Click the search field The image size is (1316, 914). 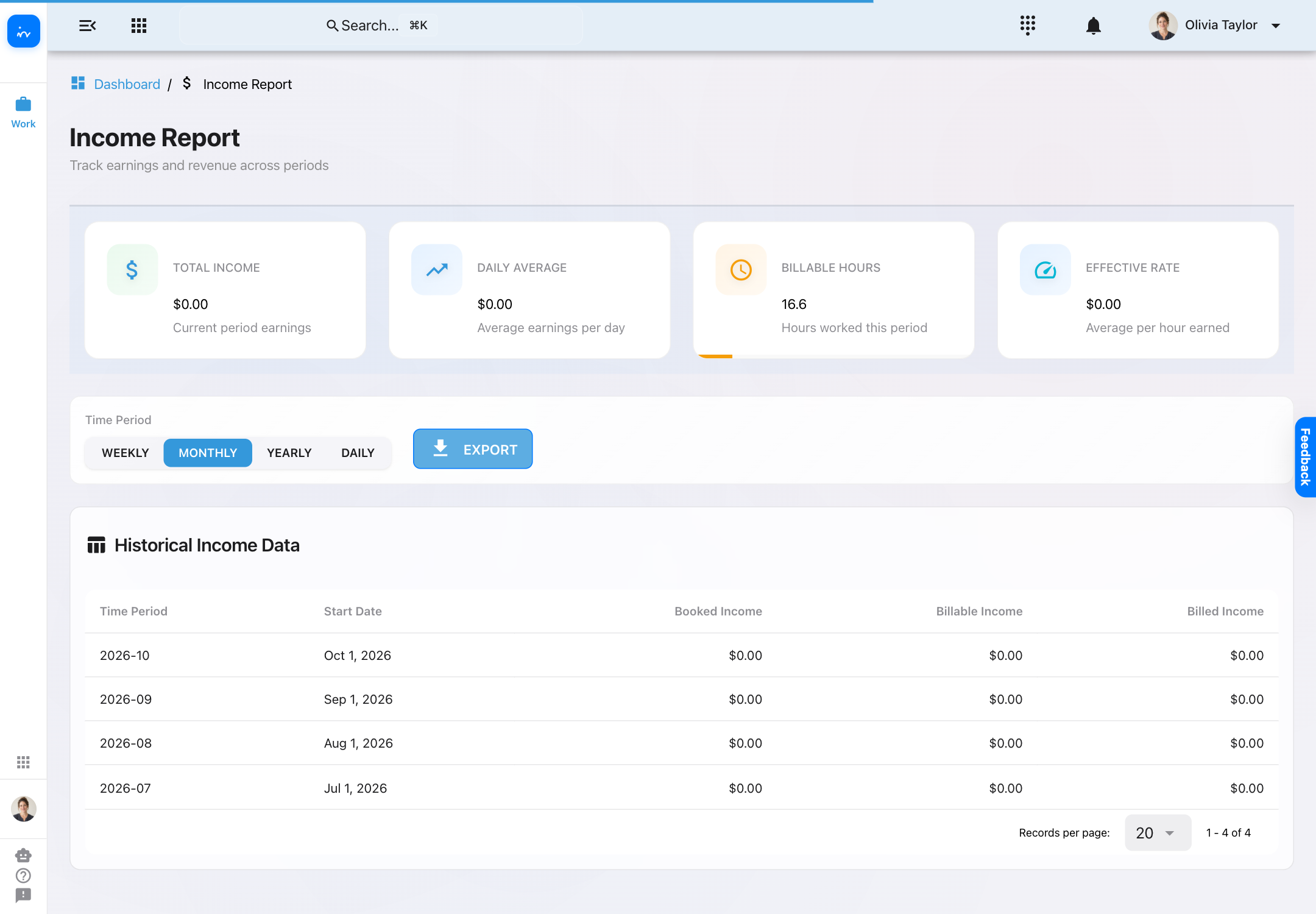pos(381,26)
